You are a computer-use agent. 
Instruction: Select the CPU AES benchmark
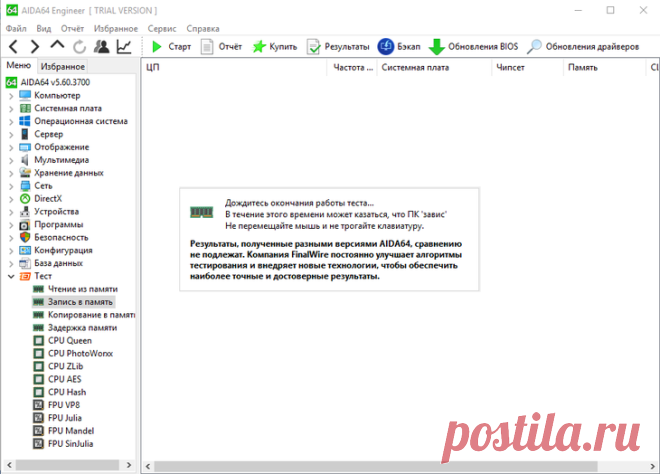57,379
